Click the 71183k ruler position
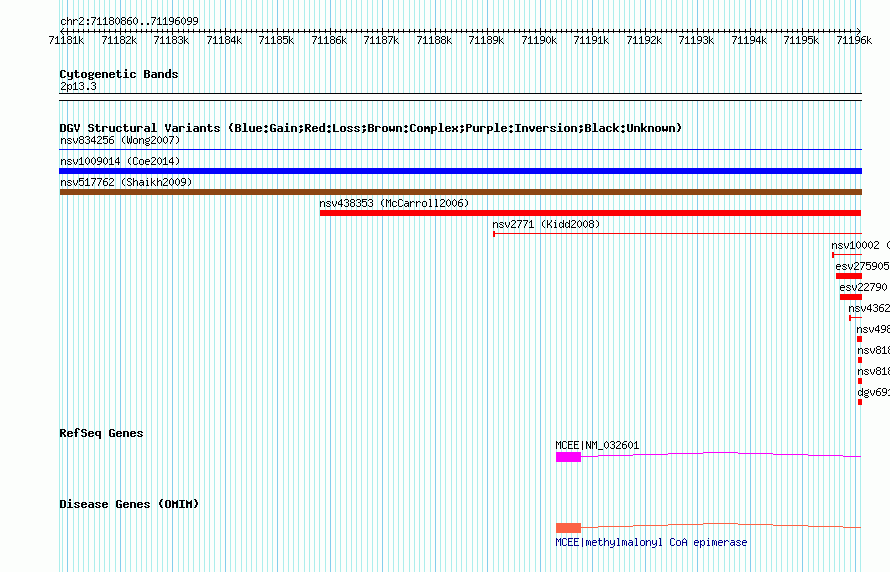Screen dimensions: 890x572 tap(171, 40)
